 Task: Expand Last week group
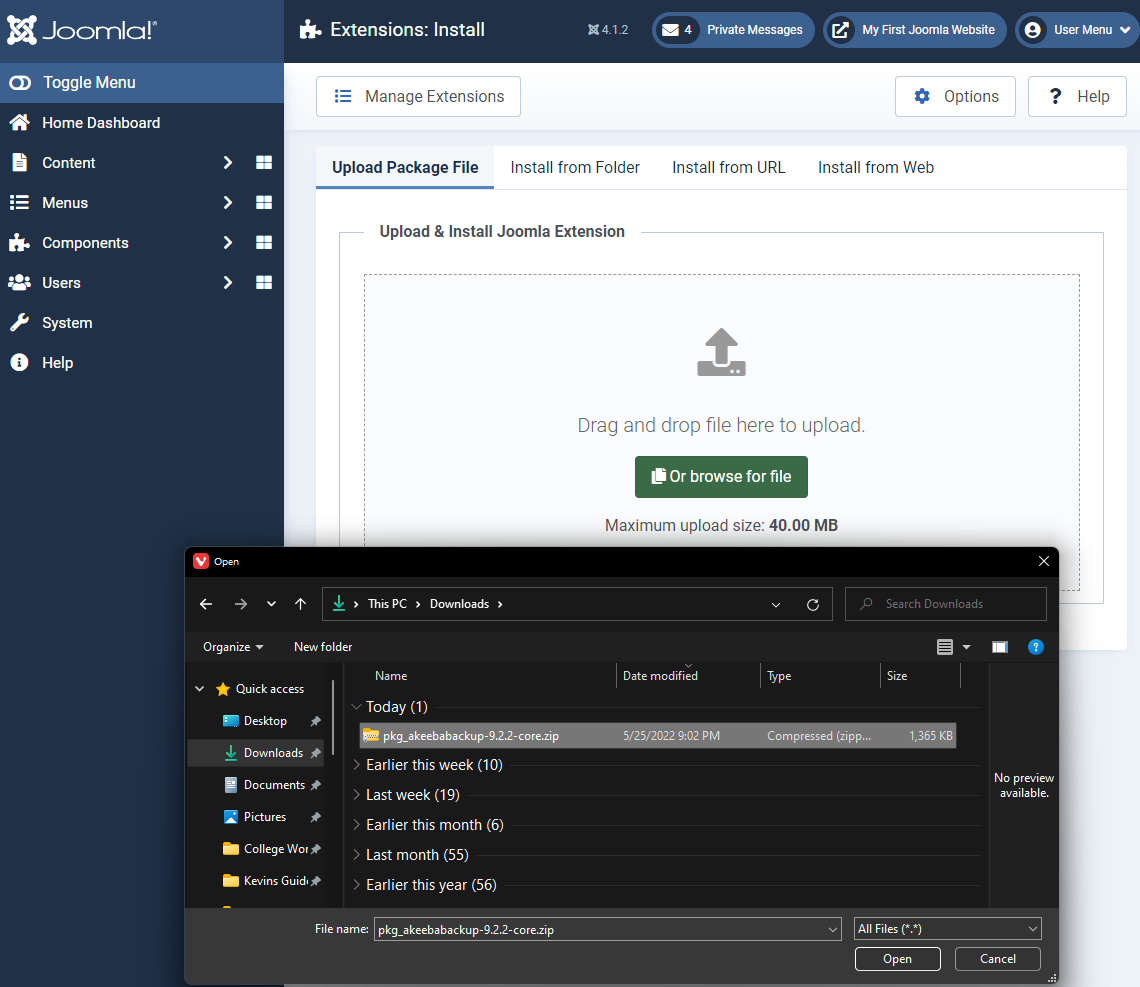356,795
